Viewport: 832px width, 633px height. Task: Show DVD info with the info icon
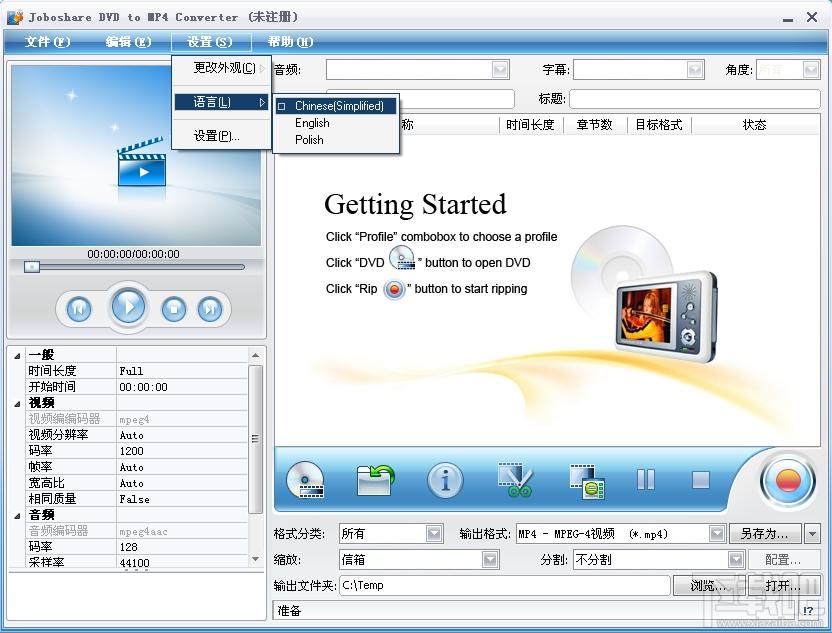[445, 481]
